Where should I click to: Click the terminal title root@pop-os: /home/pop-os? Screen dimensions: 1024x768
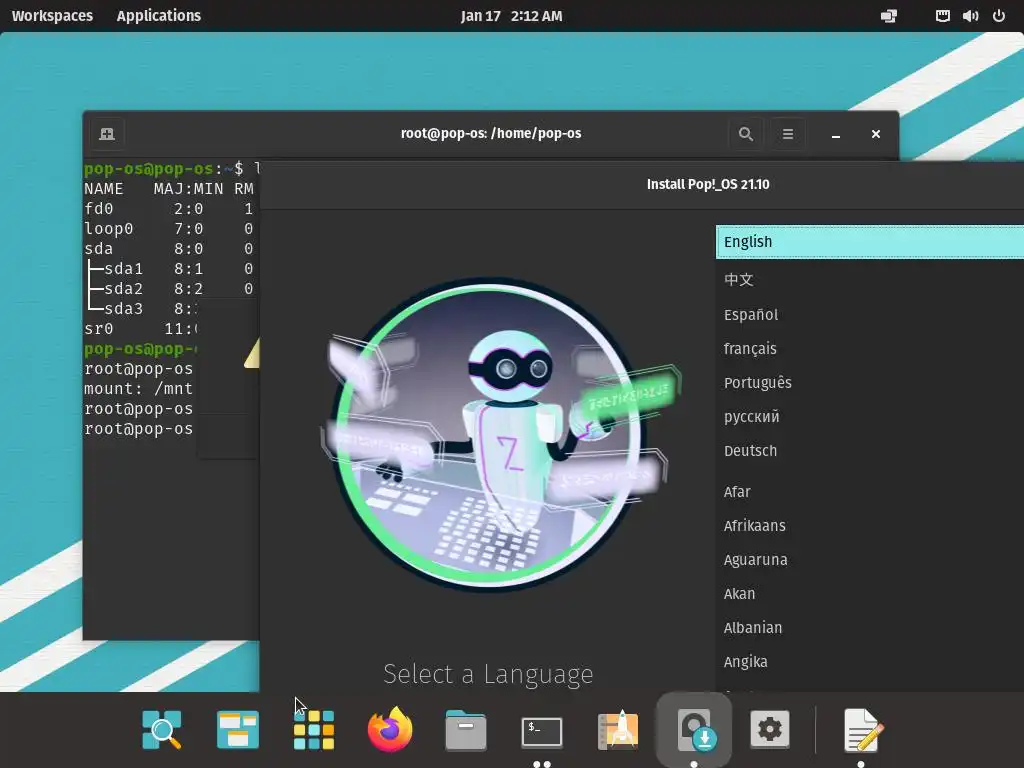[x=491, y=133]
